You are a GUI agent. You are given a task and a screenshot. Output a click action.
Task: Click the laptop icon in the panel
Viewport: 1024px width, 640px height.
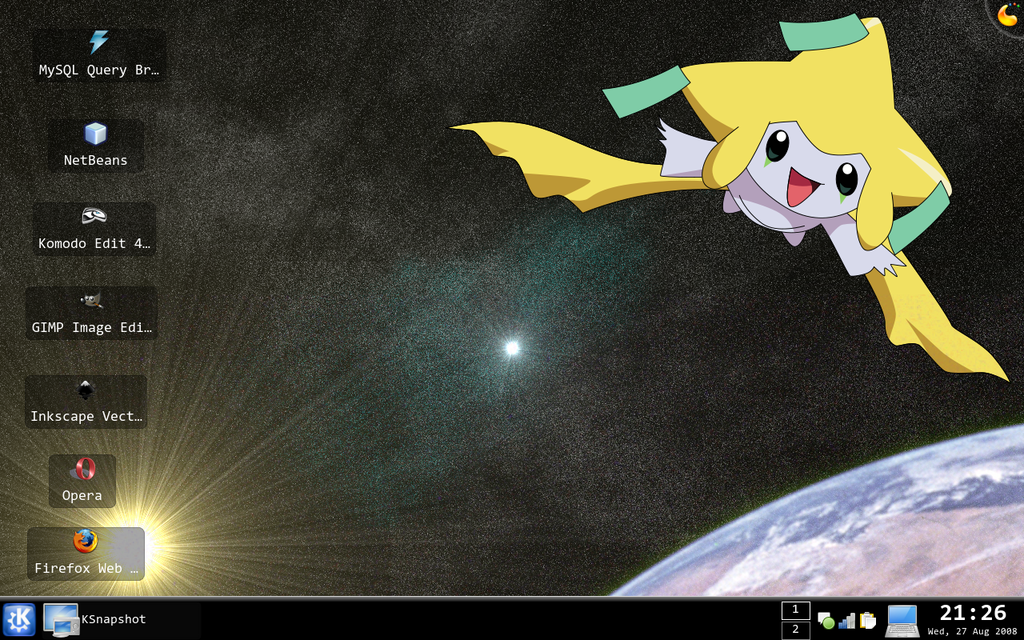click(x=903, y=620)
